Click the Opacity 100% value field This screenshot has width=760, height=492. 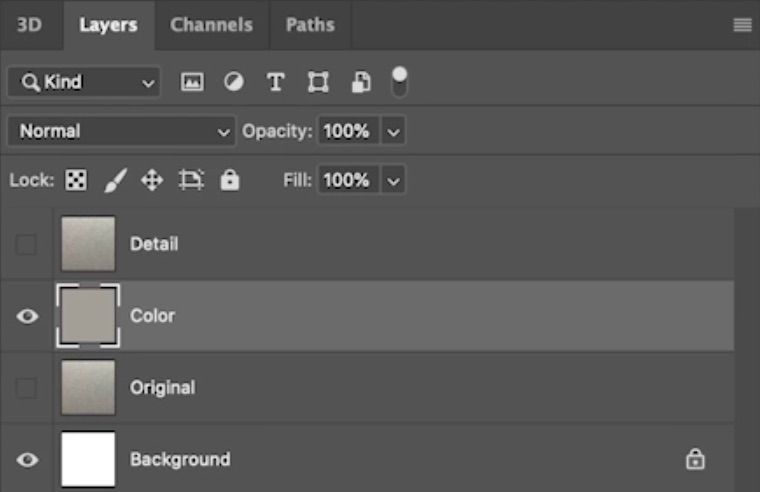coord(348,131)
